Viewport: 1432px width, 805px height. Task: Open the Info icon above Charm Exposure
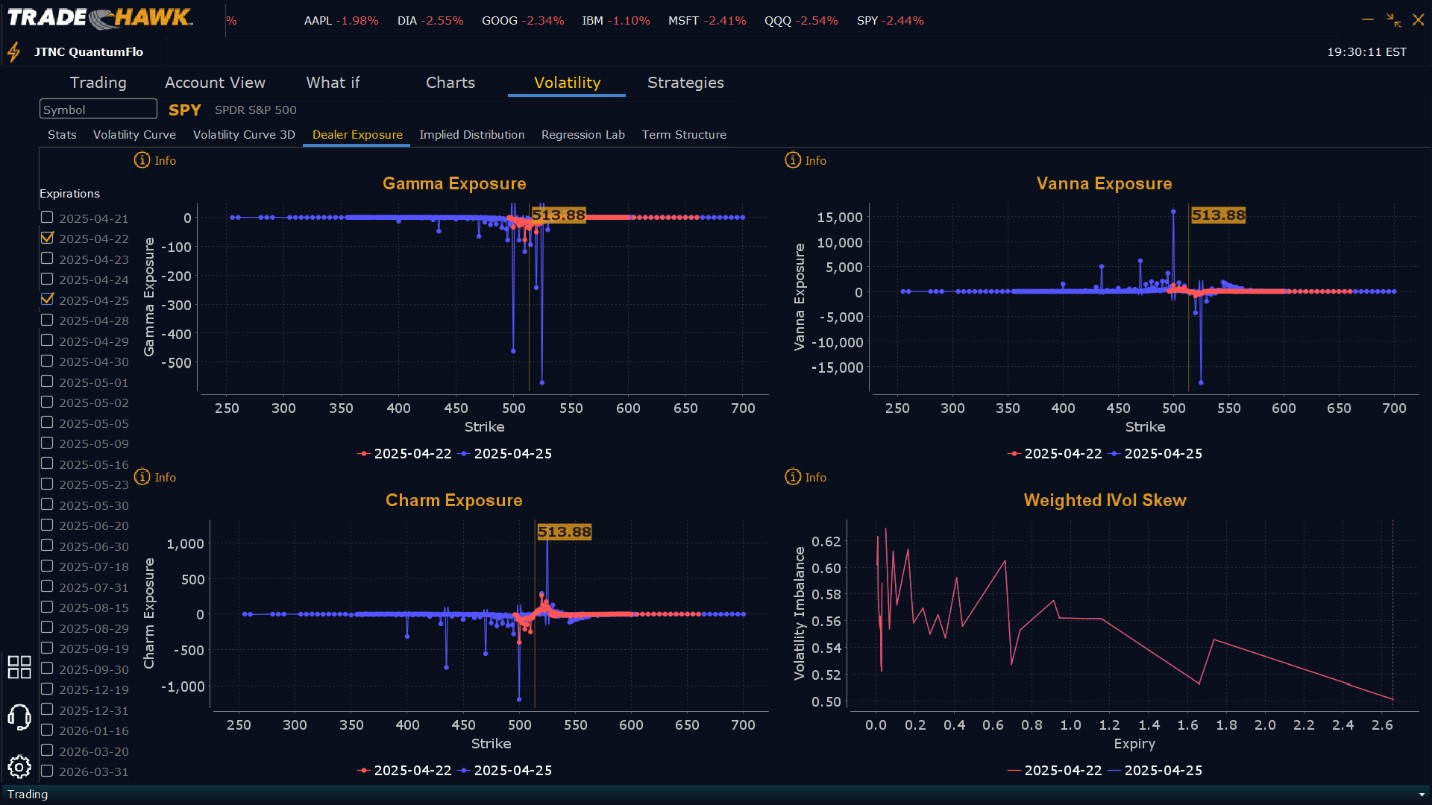tap(142, 477)
